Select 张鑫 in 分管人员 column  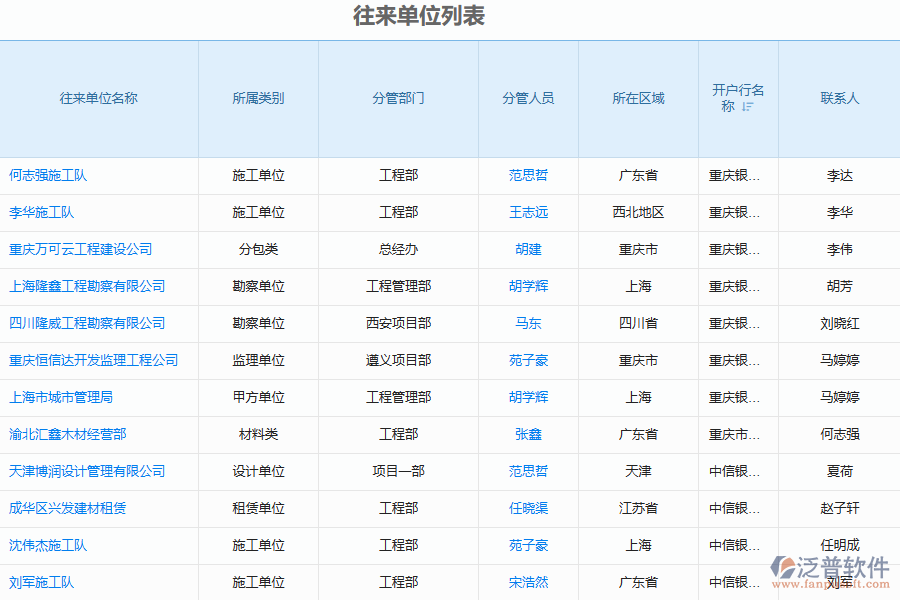528,434
